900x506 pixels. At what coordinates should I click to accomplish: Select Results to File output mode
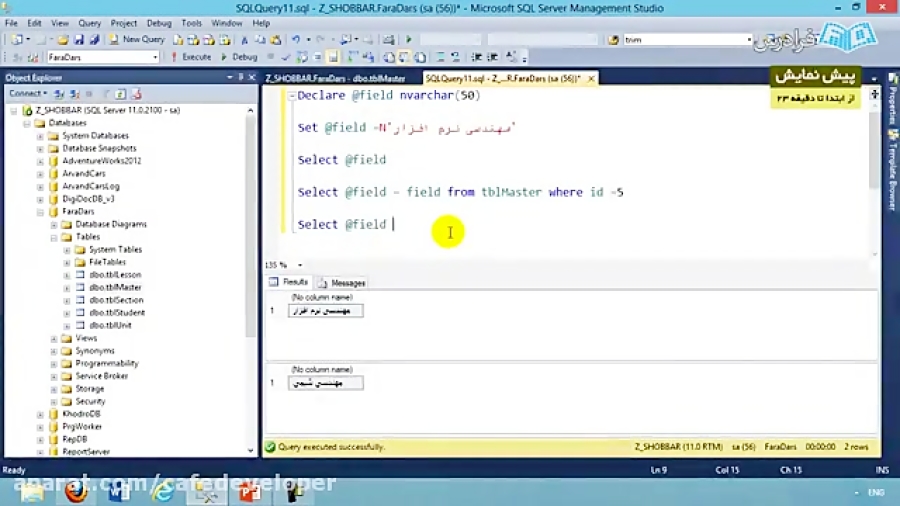[x=420, y=57]
